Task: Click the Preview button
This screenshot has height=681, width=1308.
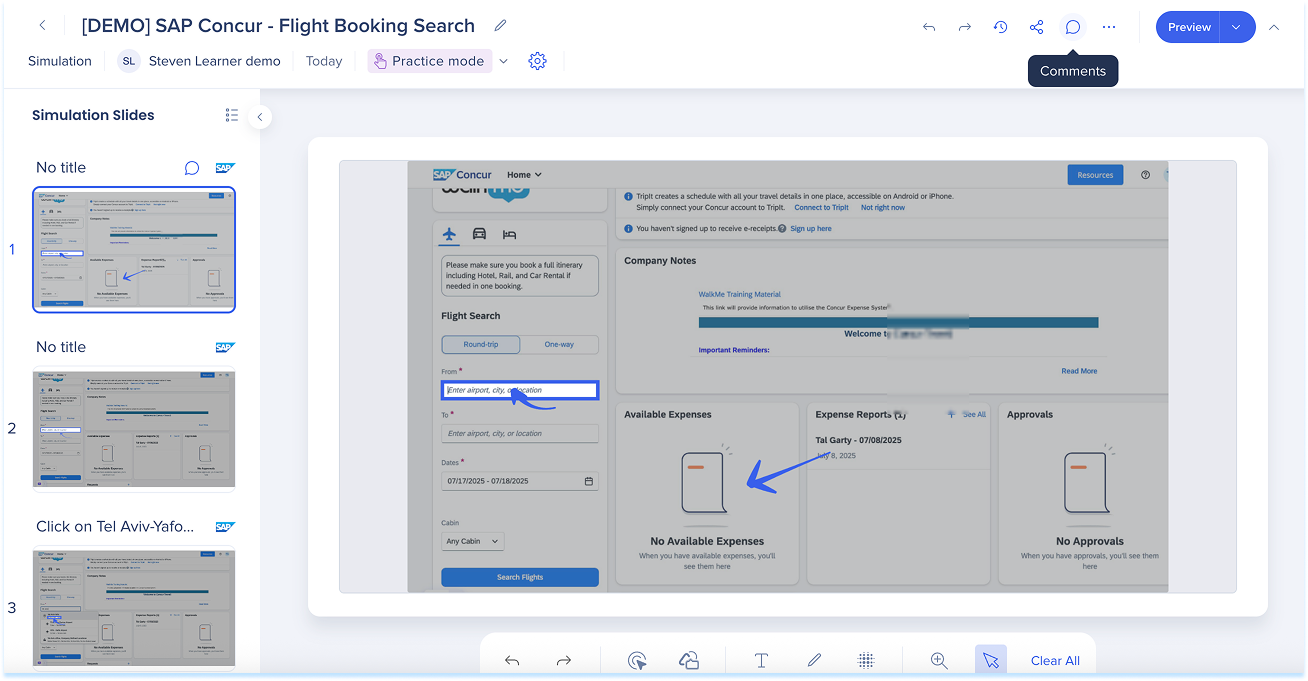Action: [x=1188, y=27]
